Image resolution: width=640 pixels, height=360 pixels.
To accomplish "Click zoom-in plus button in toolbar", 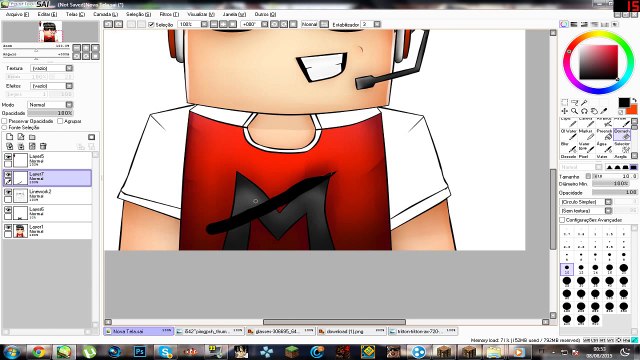I will coord(223,24).
